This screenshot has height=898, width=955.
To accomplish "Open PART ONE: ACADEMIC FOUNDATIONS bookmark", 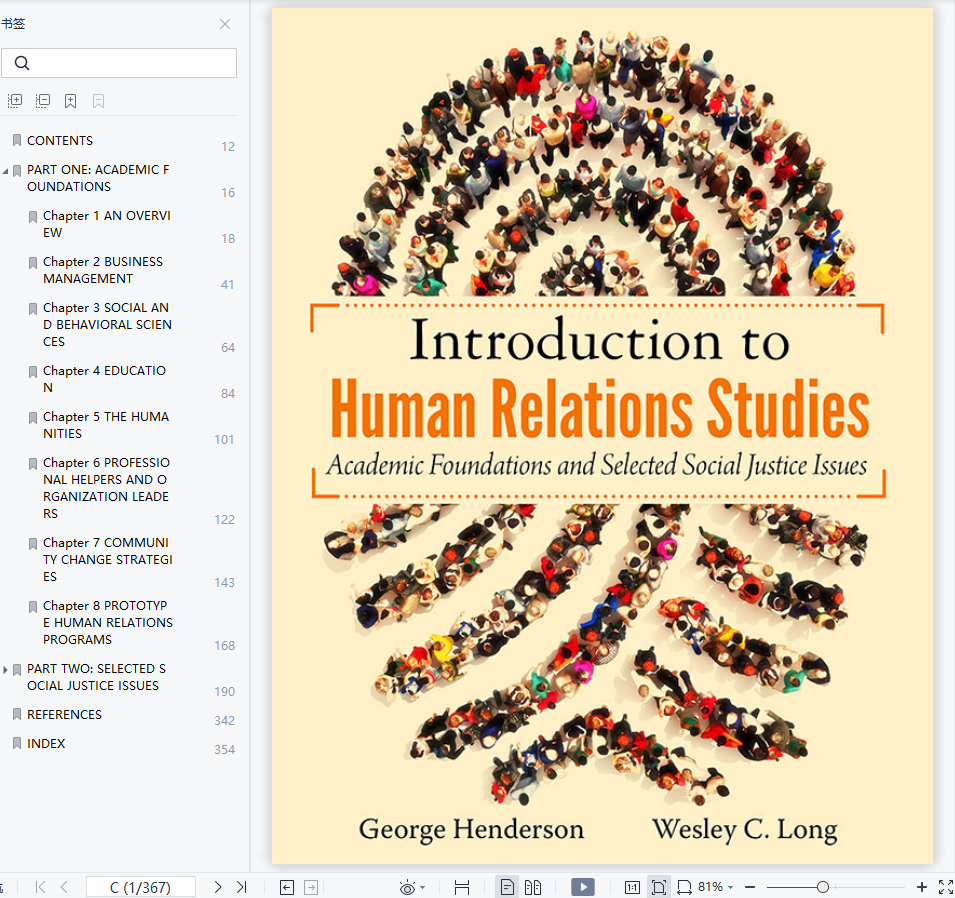I will click(x=98, y=178).
